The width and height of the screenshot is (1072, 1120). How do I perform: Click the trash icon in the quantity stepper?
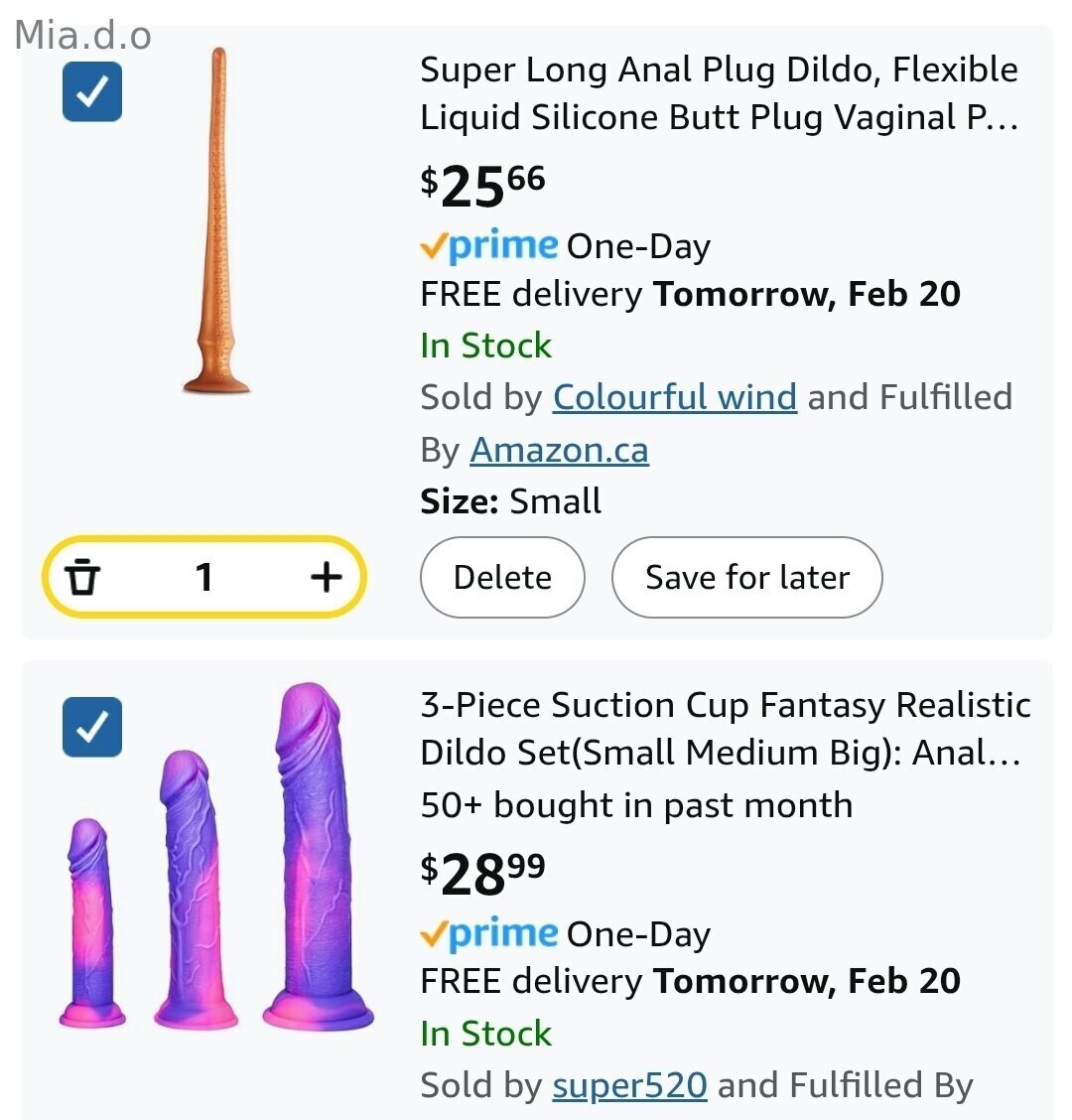[83, 577]
